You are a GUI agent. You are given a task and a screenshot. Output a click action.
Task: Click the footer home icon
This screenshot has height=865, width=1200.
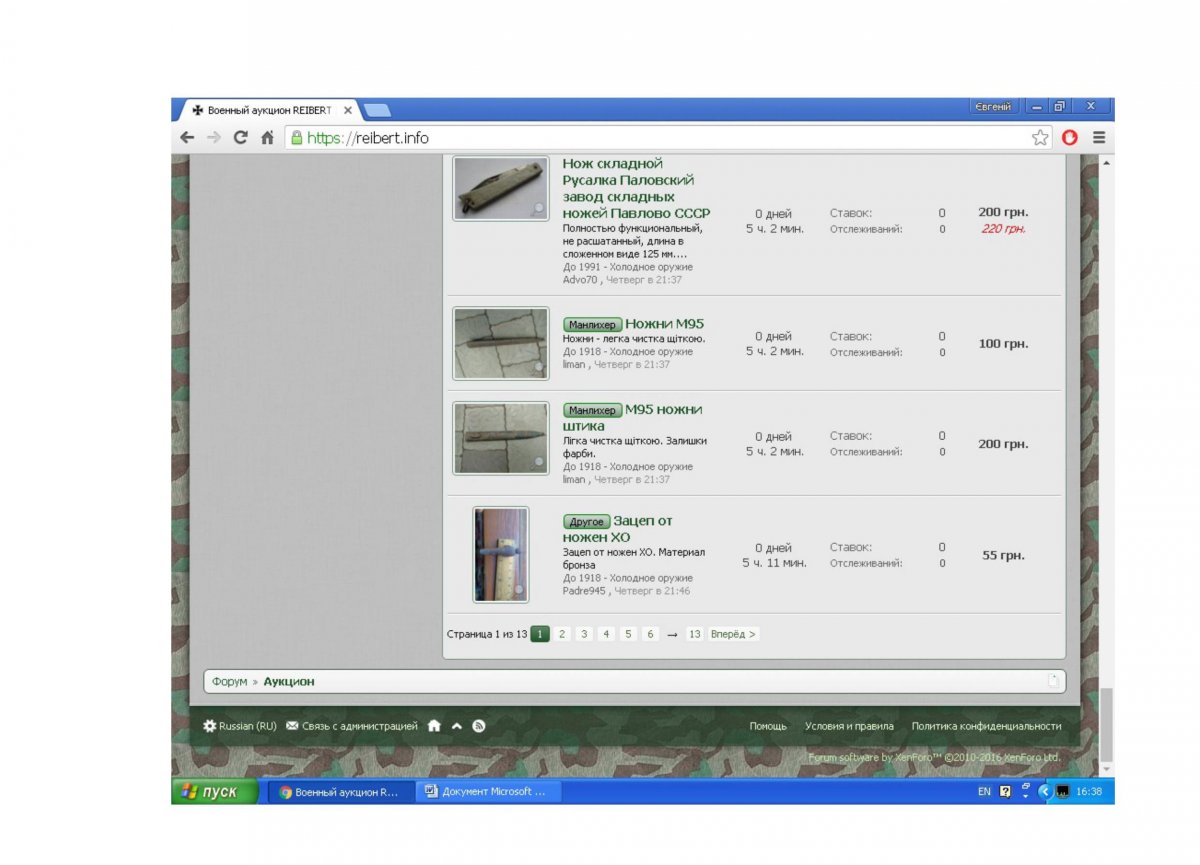pos(434,726)
